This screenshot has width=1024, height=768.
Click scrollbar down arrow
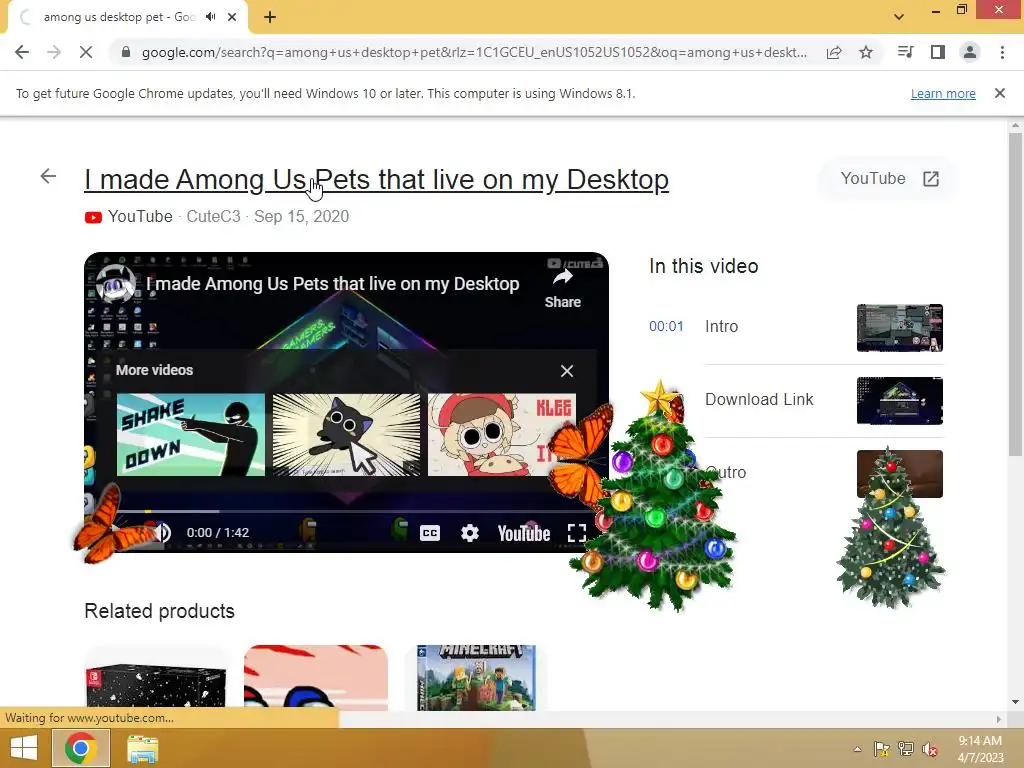[x=1015, y=702]
